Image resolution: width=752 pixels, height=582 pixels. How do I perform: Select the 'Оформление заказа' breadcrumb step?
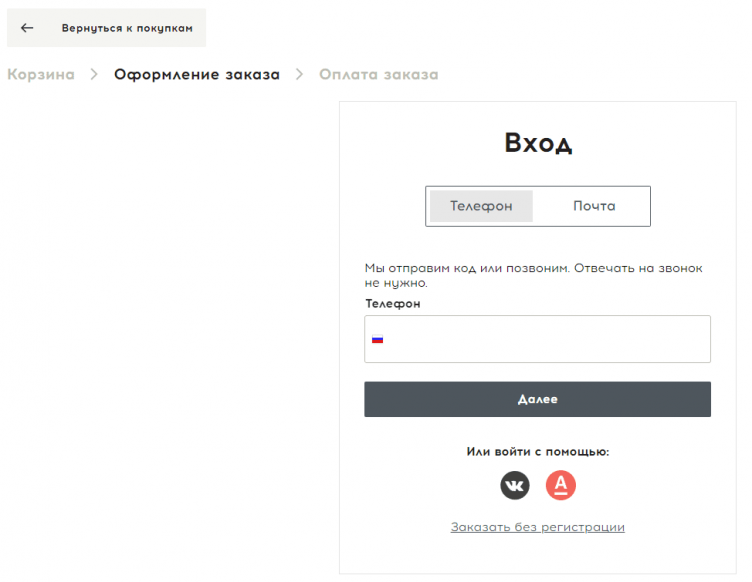point(197,75)
